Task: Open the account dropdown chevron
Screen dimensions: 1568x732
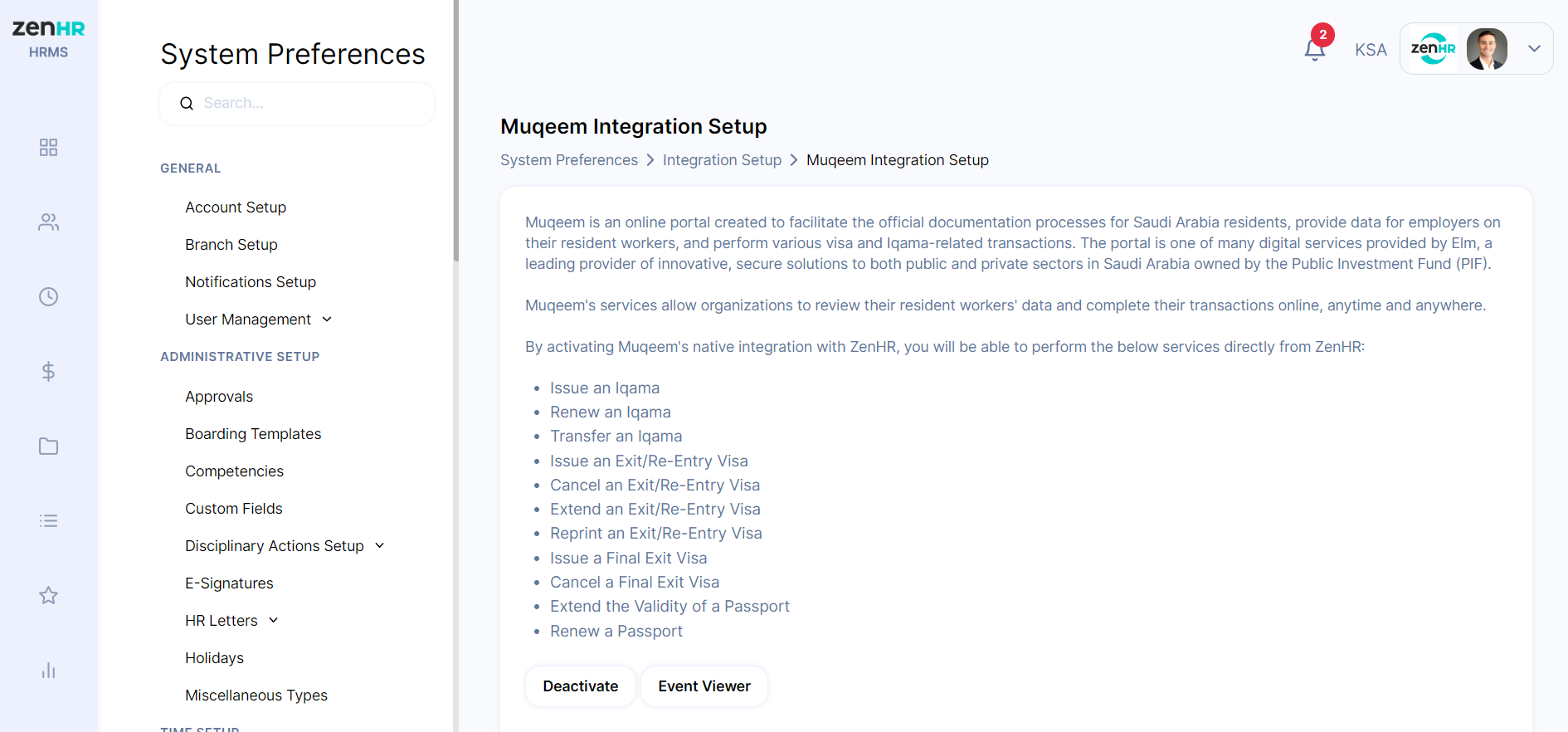Action: [x=1535, y=49]
